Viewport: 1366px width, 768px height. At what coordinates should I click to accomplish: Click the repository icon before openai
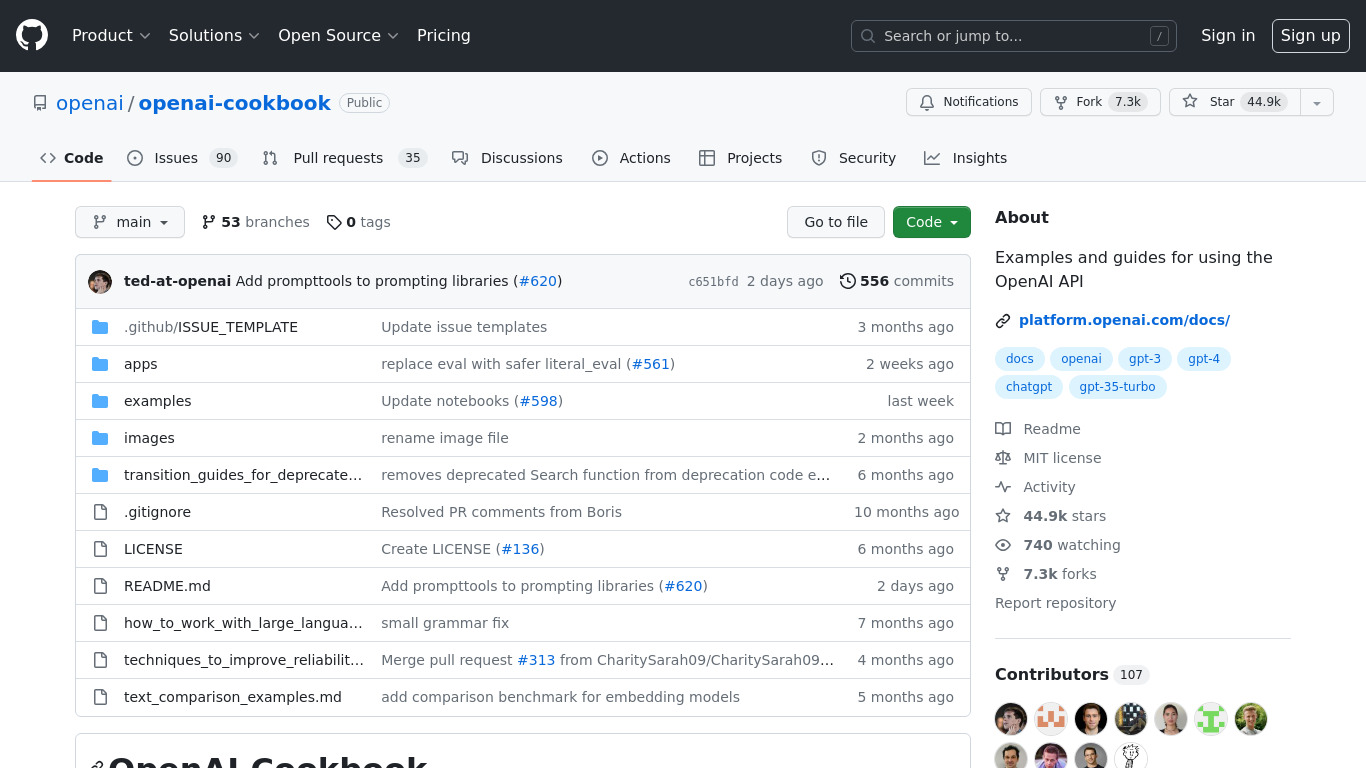[x=40, y=103]
